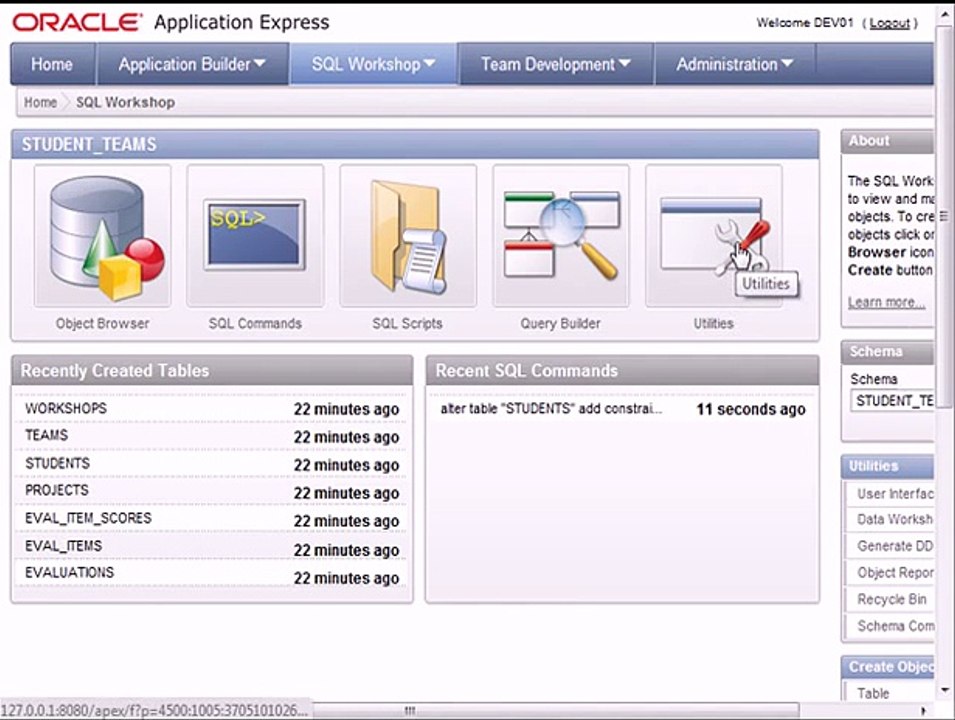
Task: Open the WORKSHOPS table entry
Action: tap(66, 408)
